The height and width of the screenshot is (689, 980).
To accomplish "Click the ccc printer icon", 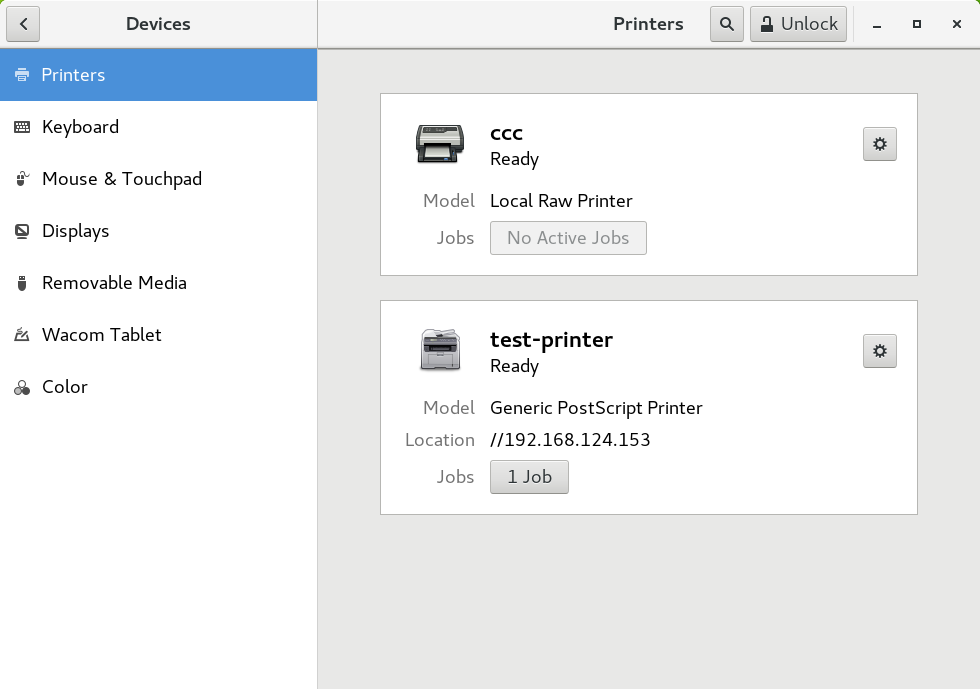I will pyautogui.click(x=440, y=143).
